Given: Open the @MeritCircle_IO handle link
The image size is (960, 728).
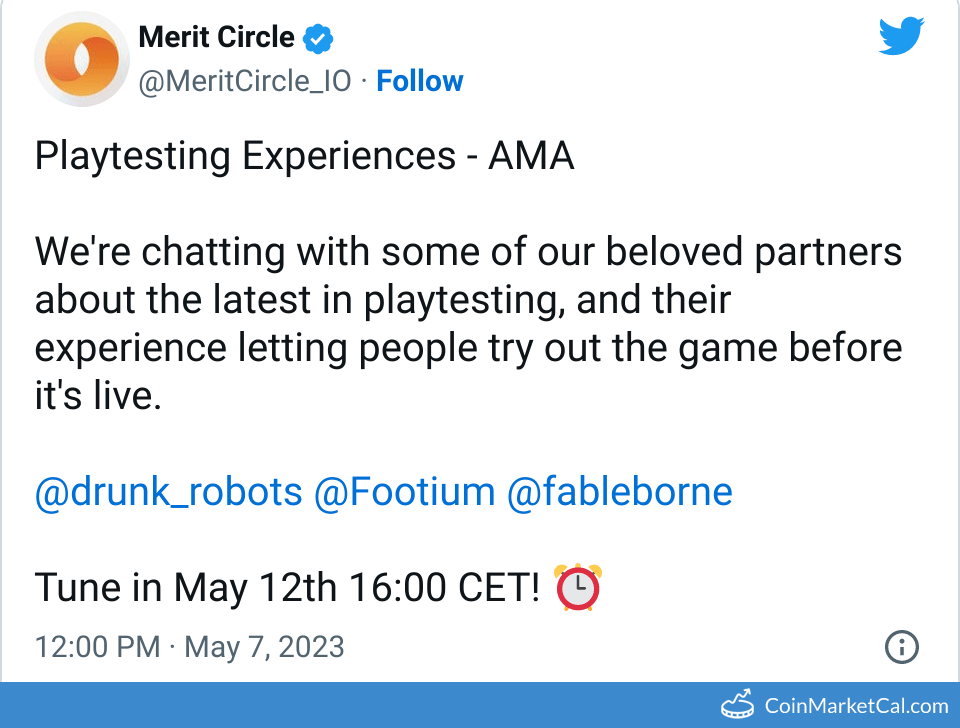Looking at the screenshot, I should pos(245,81).
